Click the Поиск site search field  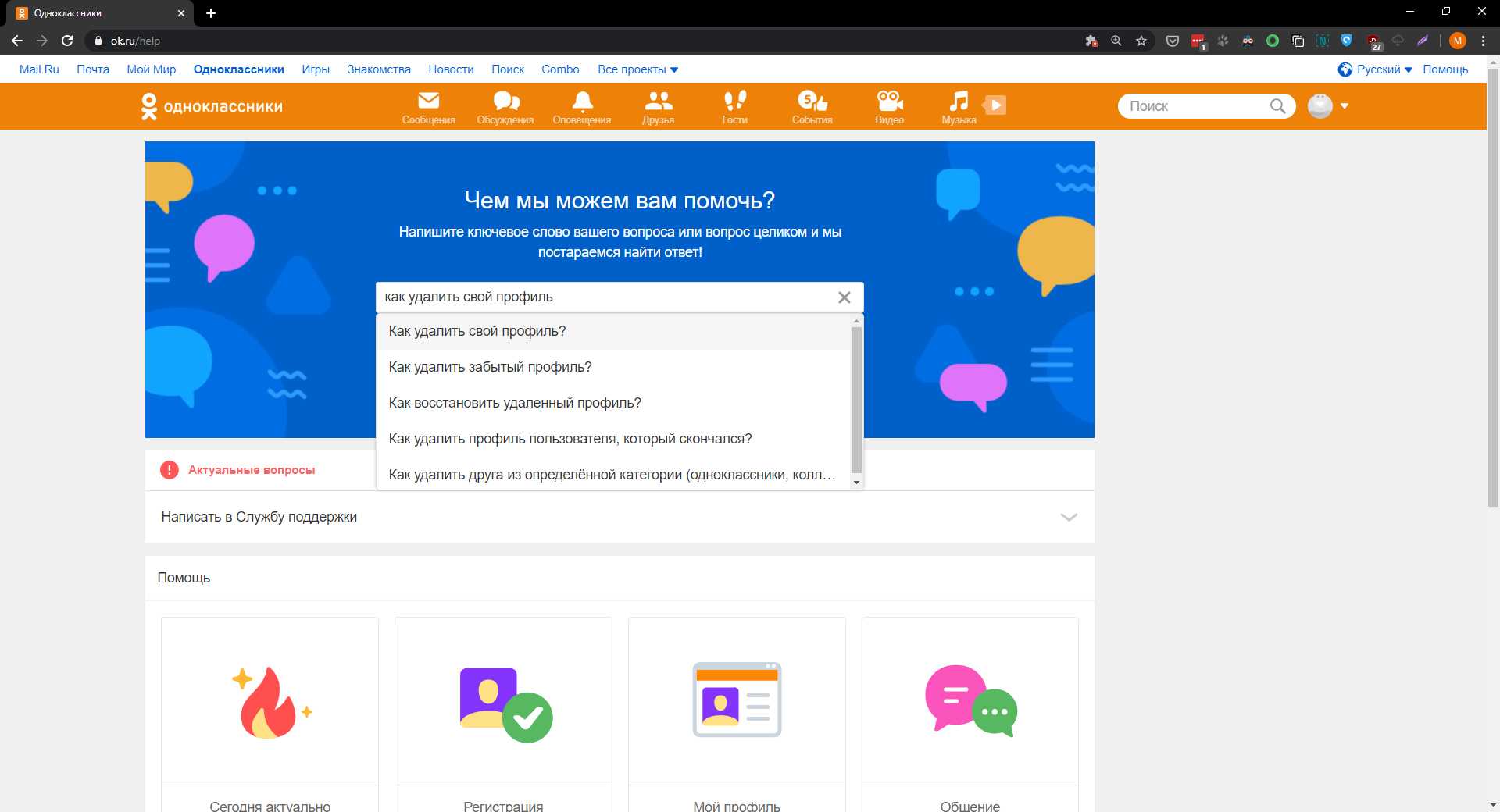[x=1195, y=106]
